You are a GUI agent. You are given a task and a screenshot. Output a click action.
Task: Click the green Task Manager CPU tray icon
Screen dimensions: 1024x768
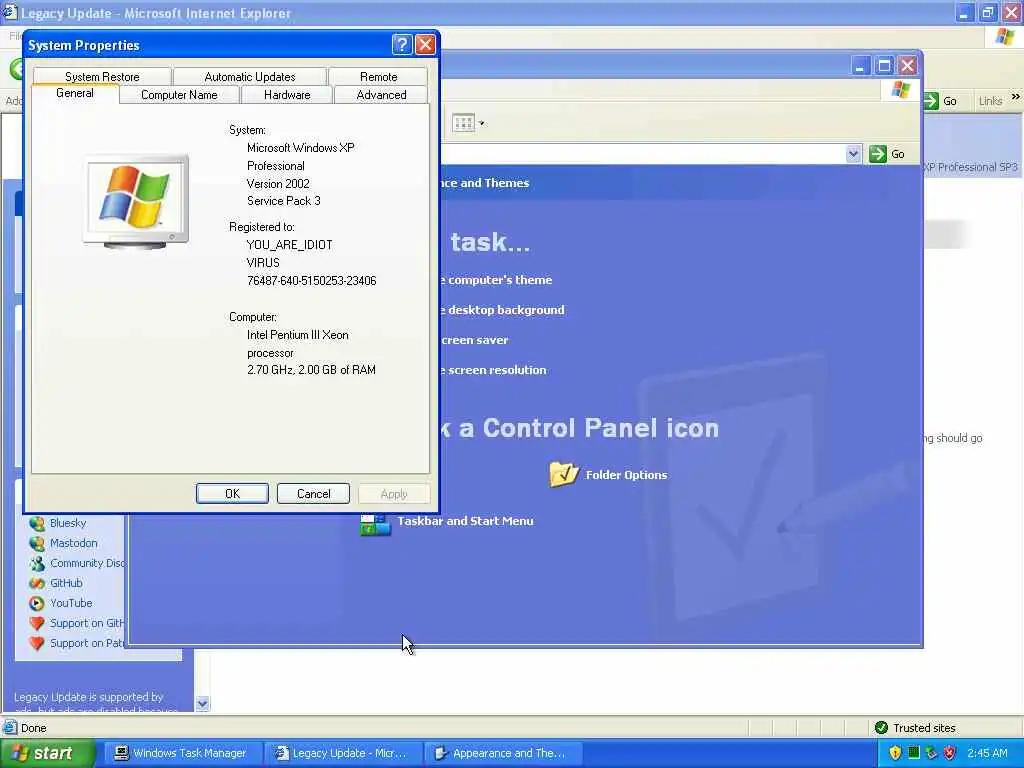[x=914, y=753]
